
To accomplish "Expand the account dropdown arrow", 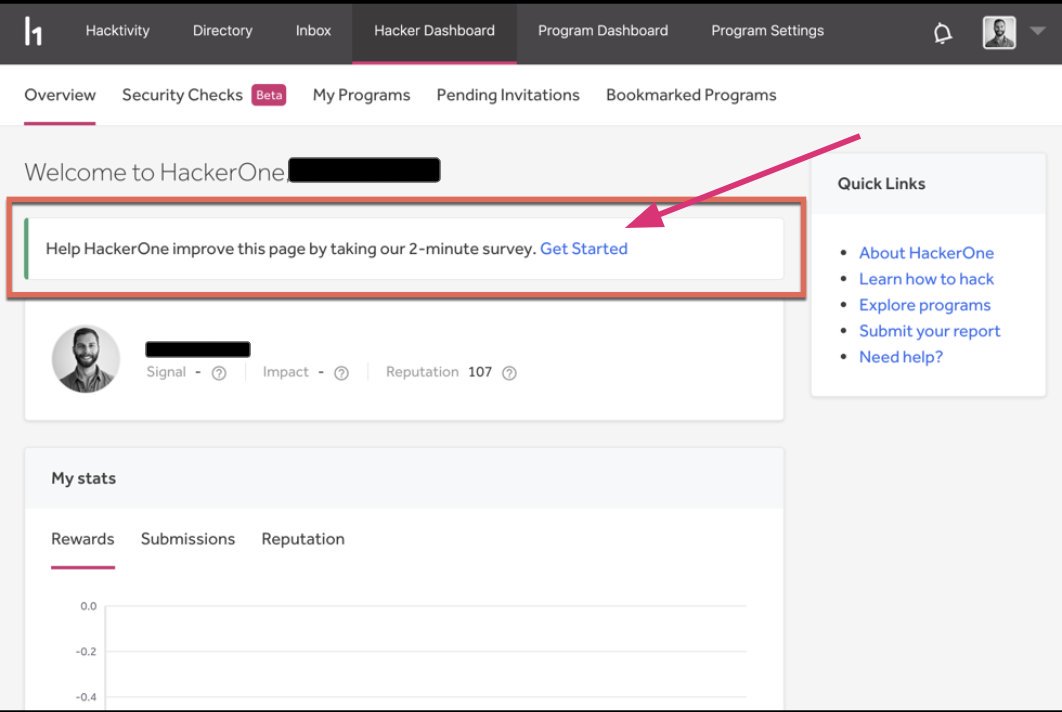I will 1037,30.
